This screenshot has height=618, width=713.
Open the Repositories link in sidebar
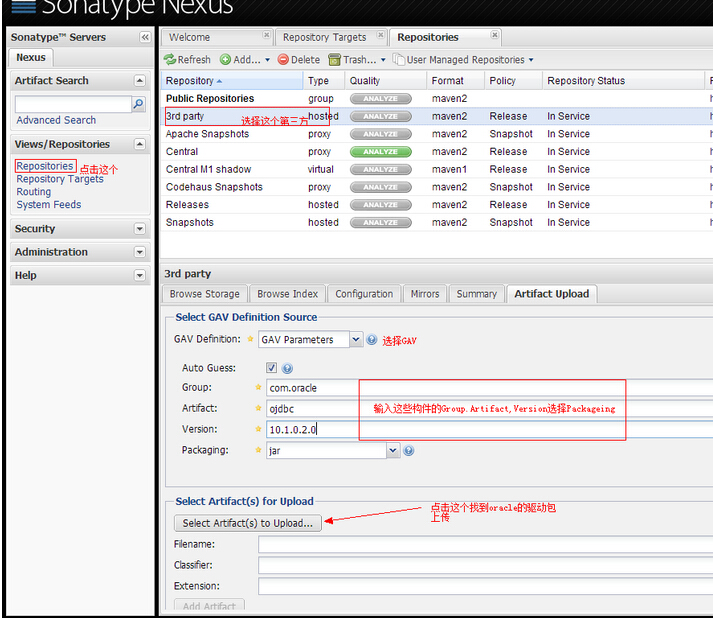point(45,166)
